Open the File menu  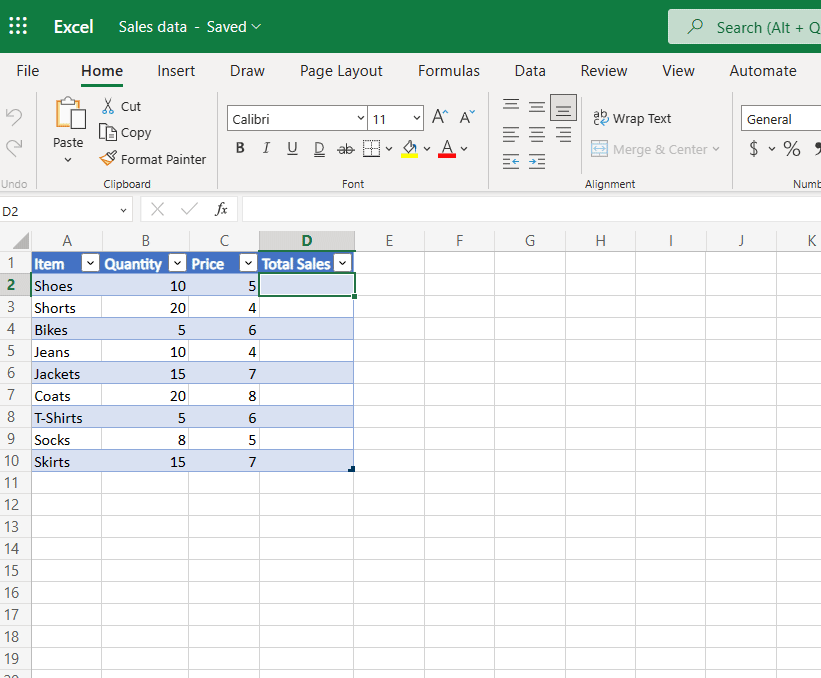[x=27, y=71]
